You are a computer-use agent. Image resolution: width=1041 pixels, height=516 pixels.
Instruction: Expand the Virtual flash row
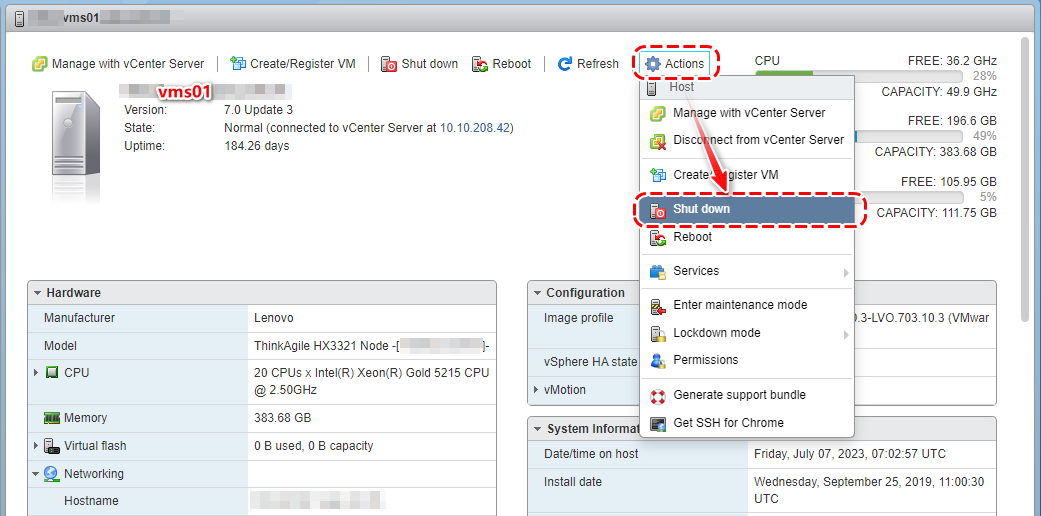(37, 446)
